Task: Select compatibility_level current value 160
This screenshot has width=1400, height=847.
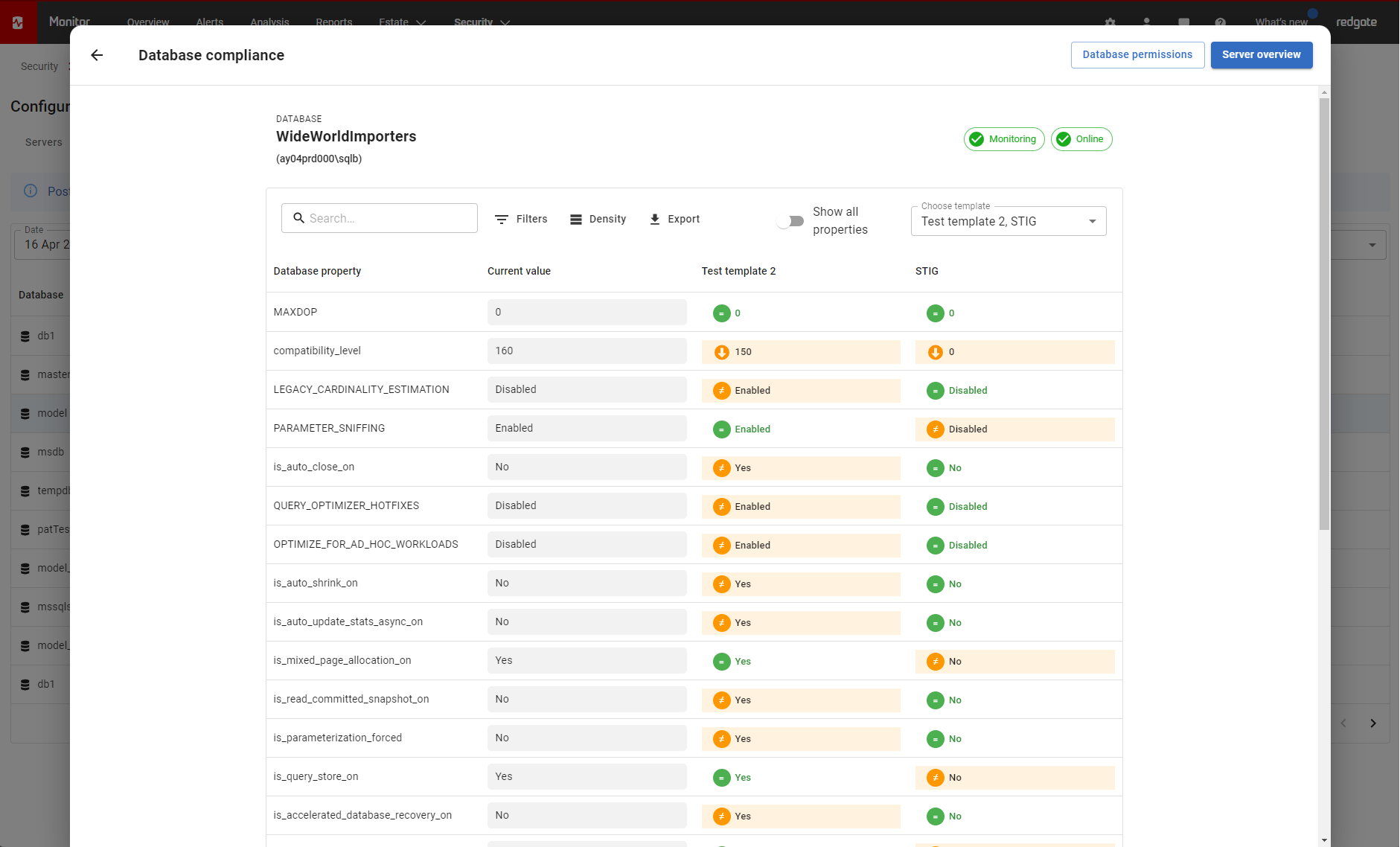Action: coord(586,351)
